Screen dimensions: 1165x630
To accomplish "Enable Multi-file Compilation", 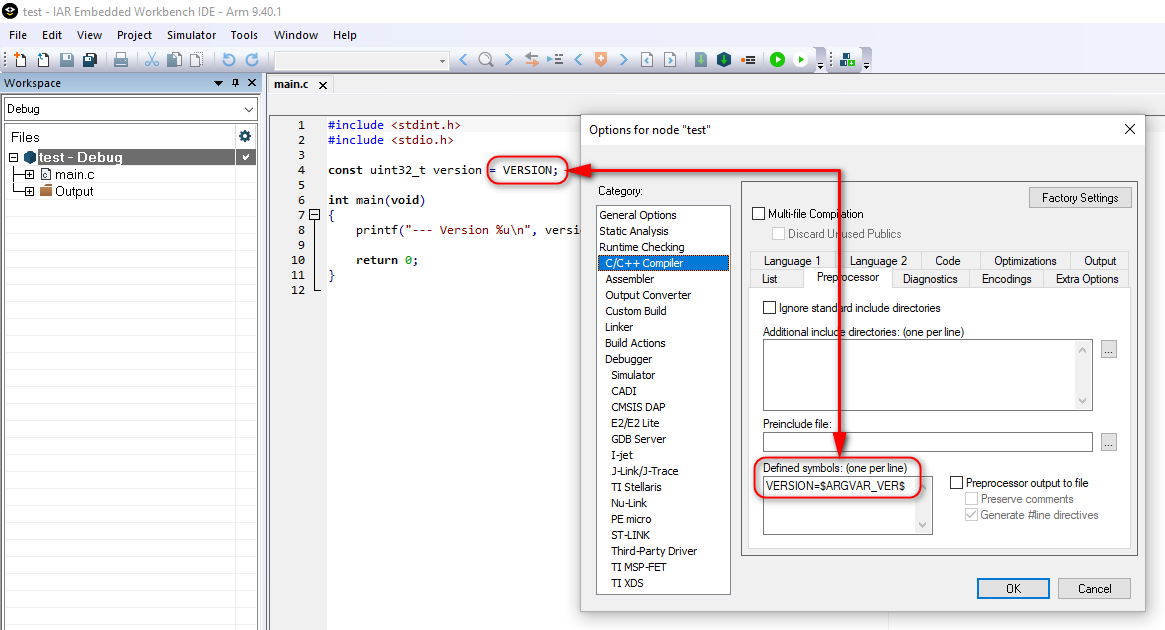I will point(758,213).
